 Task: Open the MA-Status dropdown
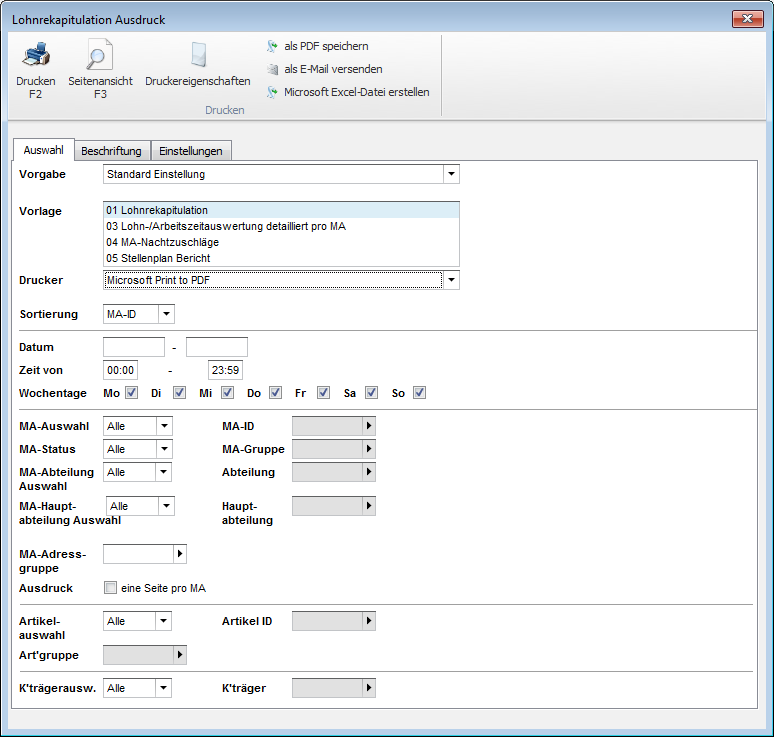(164, 449)
